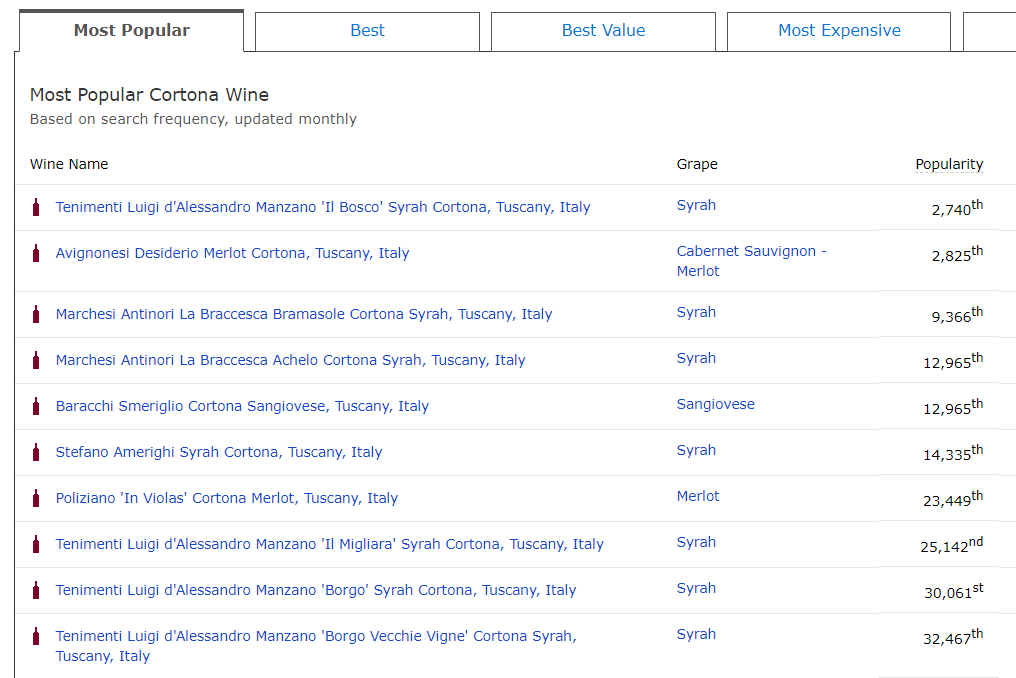Click Syrah grape link in Manzano 'Borgo' row
Viewport: 1016px width, 678px height.
696,589
